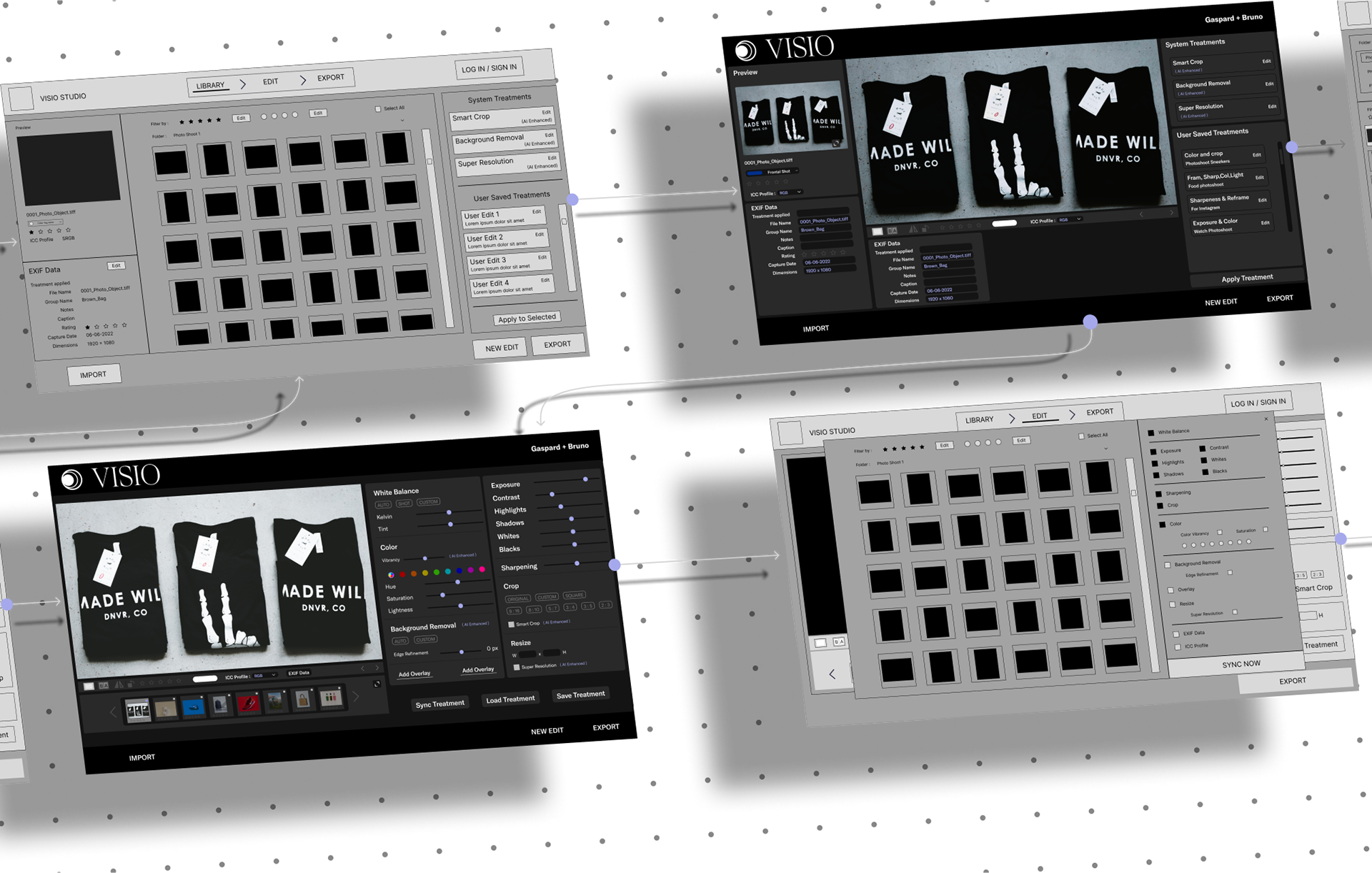Screen dimensions: 1372x873
Task: Toggle B|A compare icon in the bottom-left edit screen
Action: coord(104,685)
